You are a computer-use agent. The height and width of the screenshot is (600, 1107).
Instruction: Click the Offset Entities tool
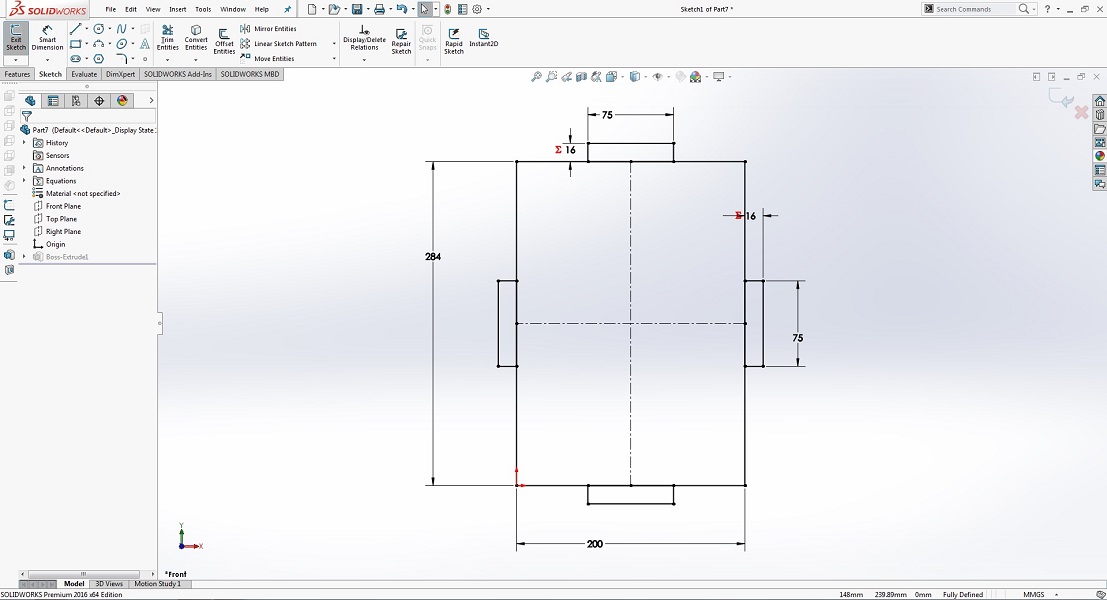[224, 41]
